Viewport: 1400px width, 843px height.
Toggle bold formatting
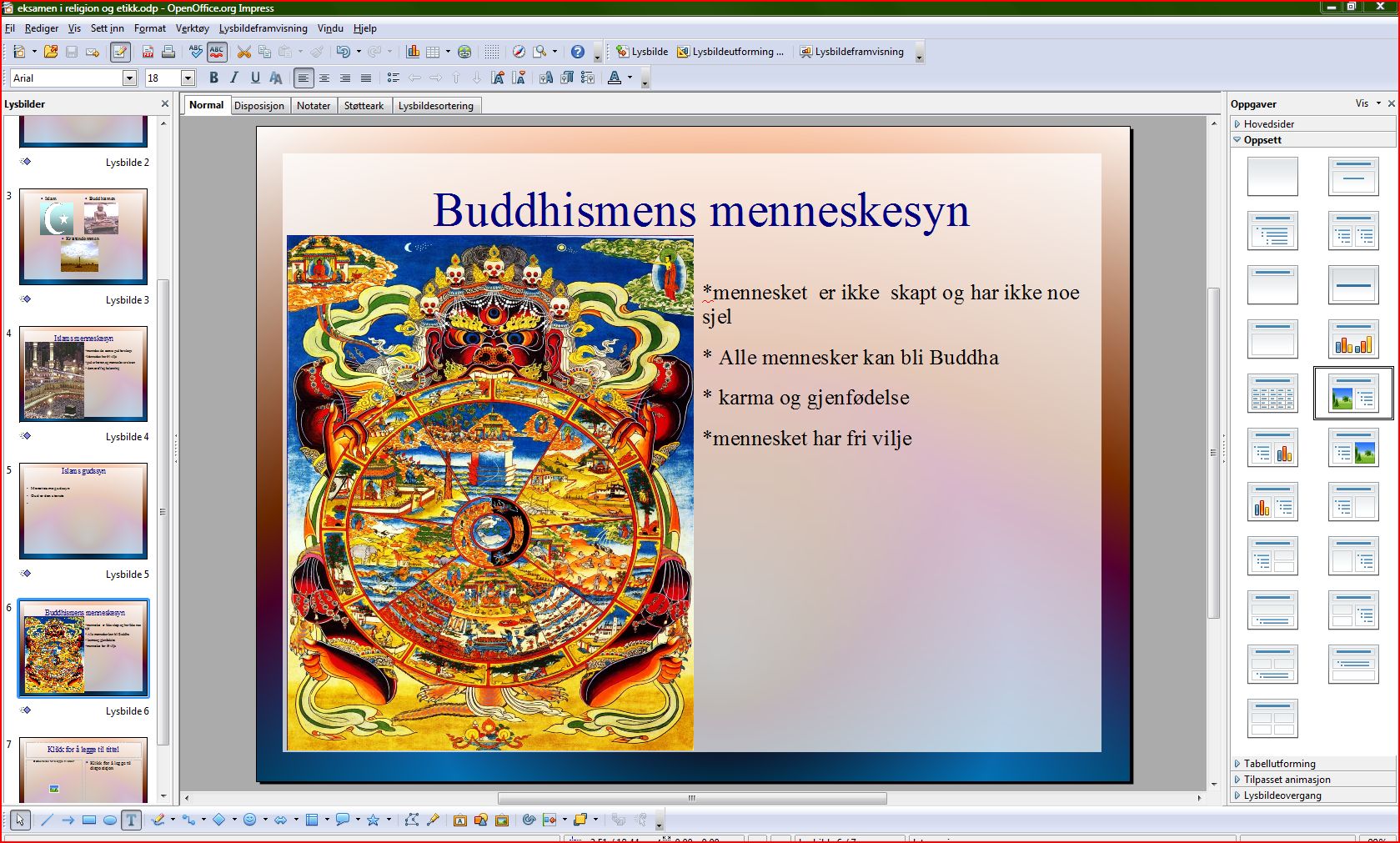point(213,78)
